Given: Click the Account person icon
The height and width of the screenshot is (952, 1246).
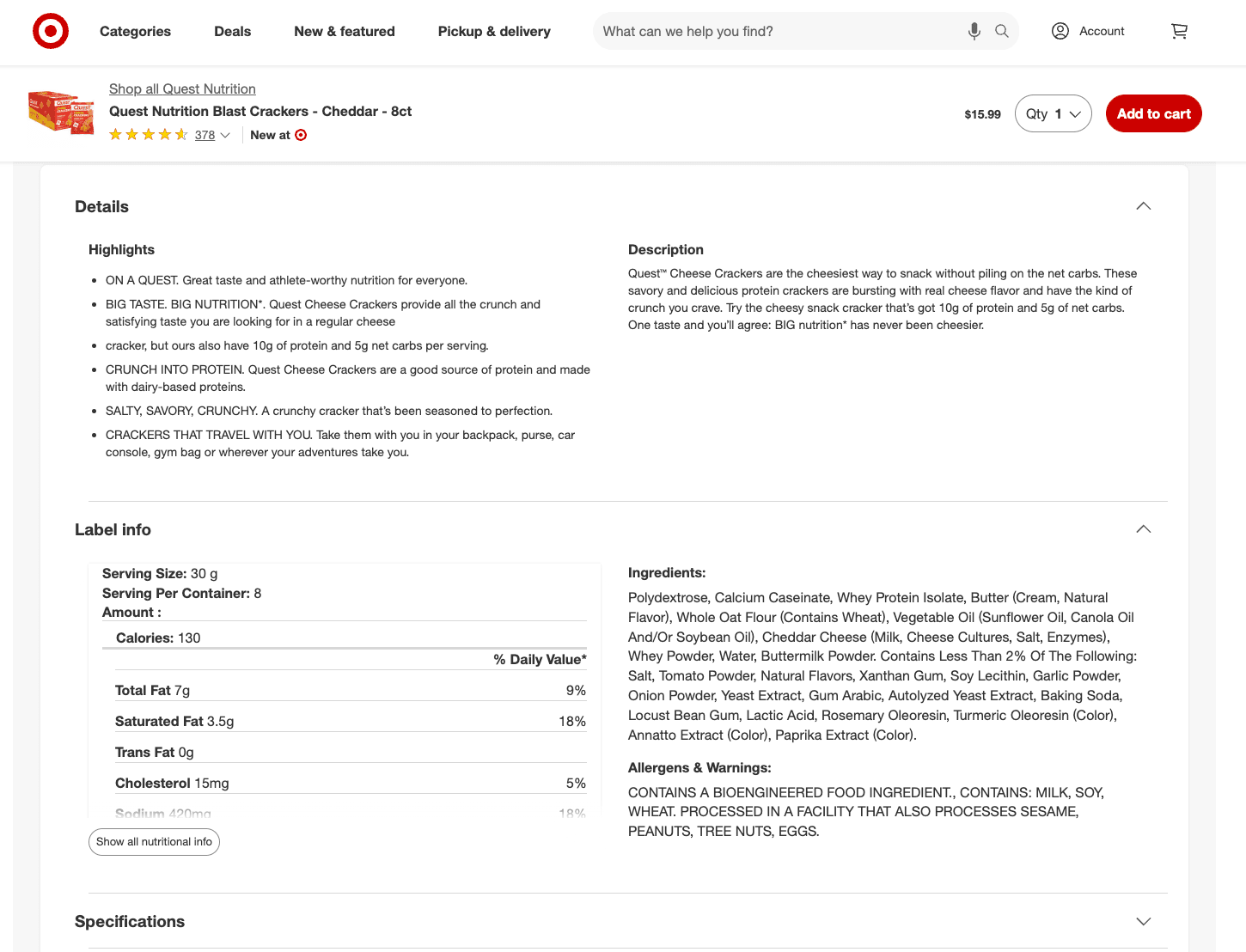Looking at the screenshot, I should [1060, 31].
